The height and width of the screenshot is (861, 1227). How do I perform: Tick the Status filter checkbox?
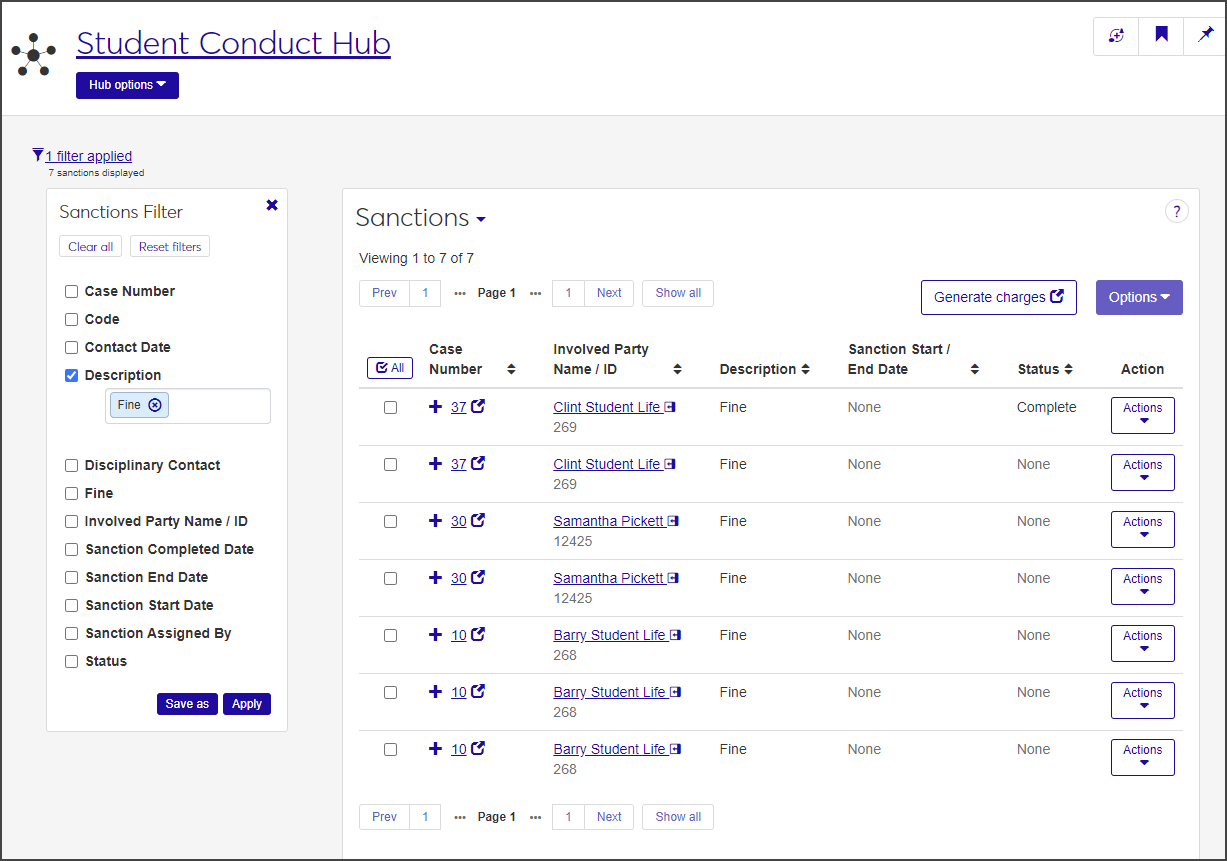[x=71, y=662]
